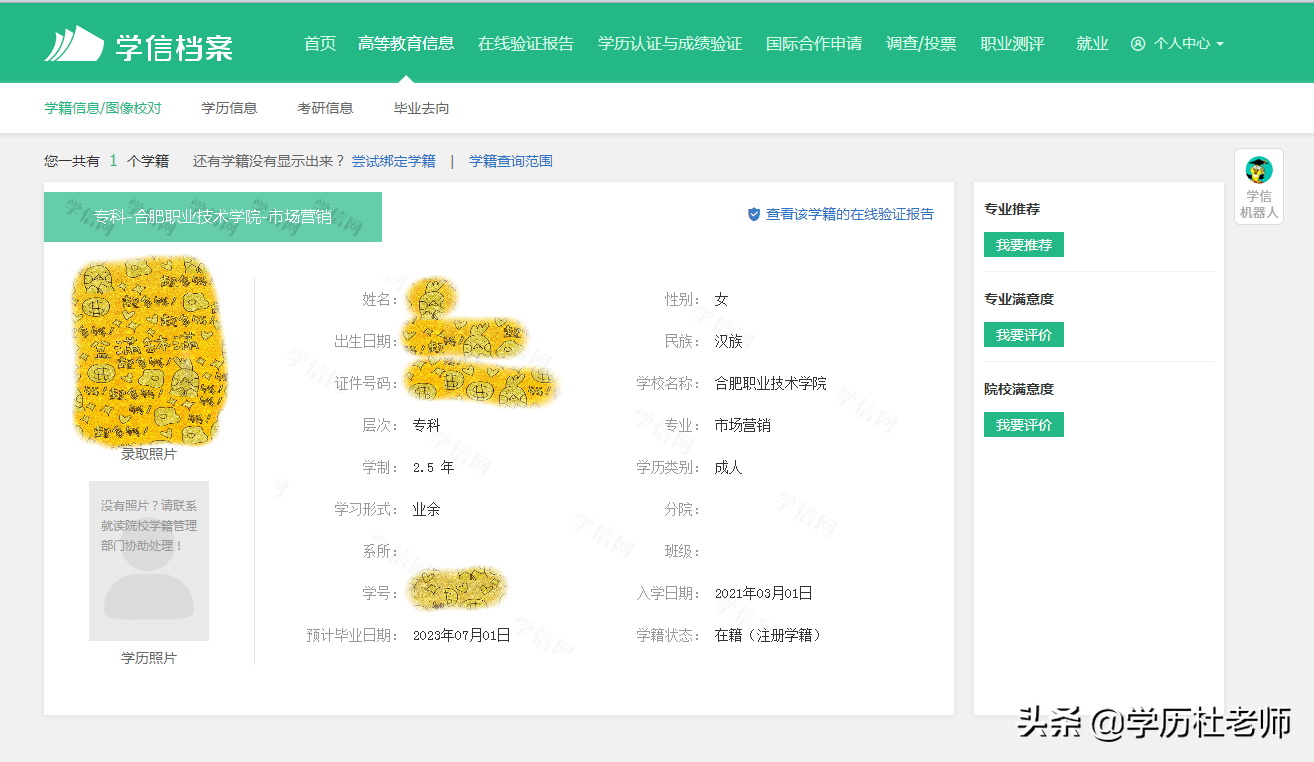This screenshot has width=1314, height=762.
Task: Click 就业 in the top navigation
Action: point(1092,43)
